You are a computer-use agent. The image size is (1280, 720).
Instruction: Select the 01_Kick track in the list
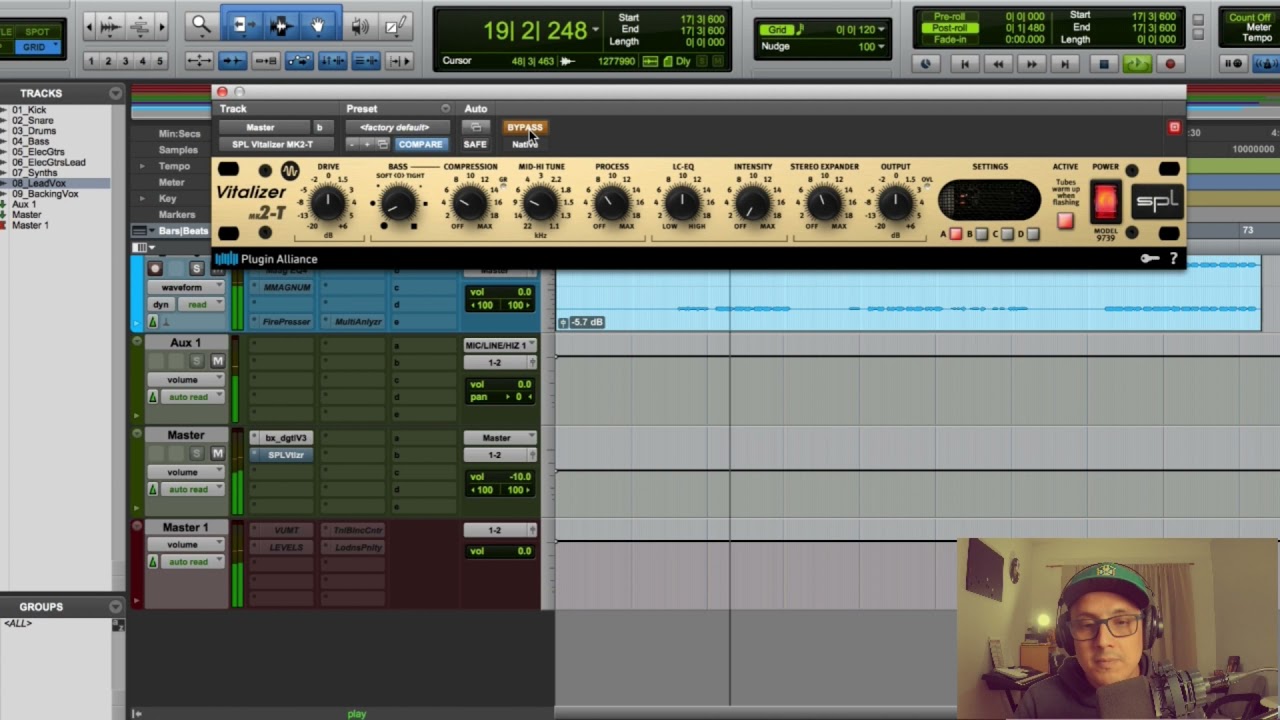30,110
